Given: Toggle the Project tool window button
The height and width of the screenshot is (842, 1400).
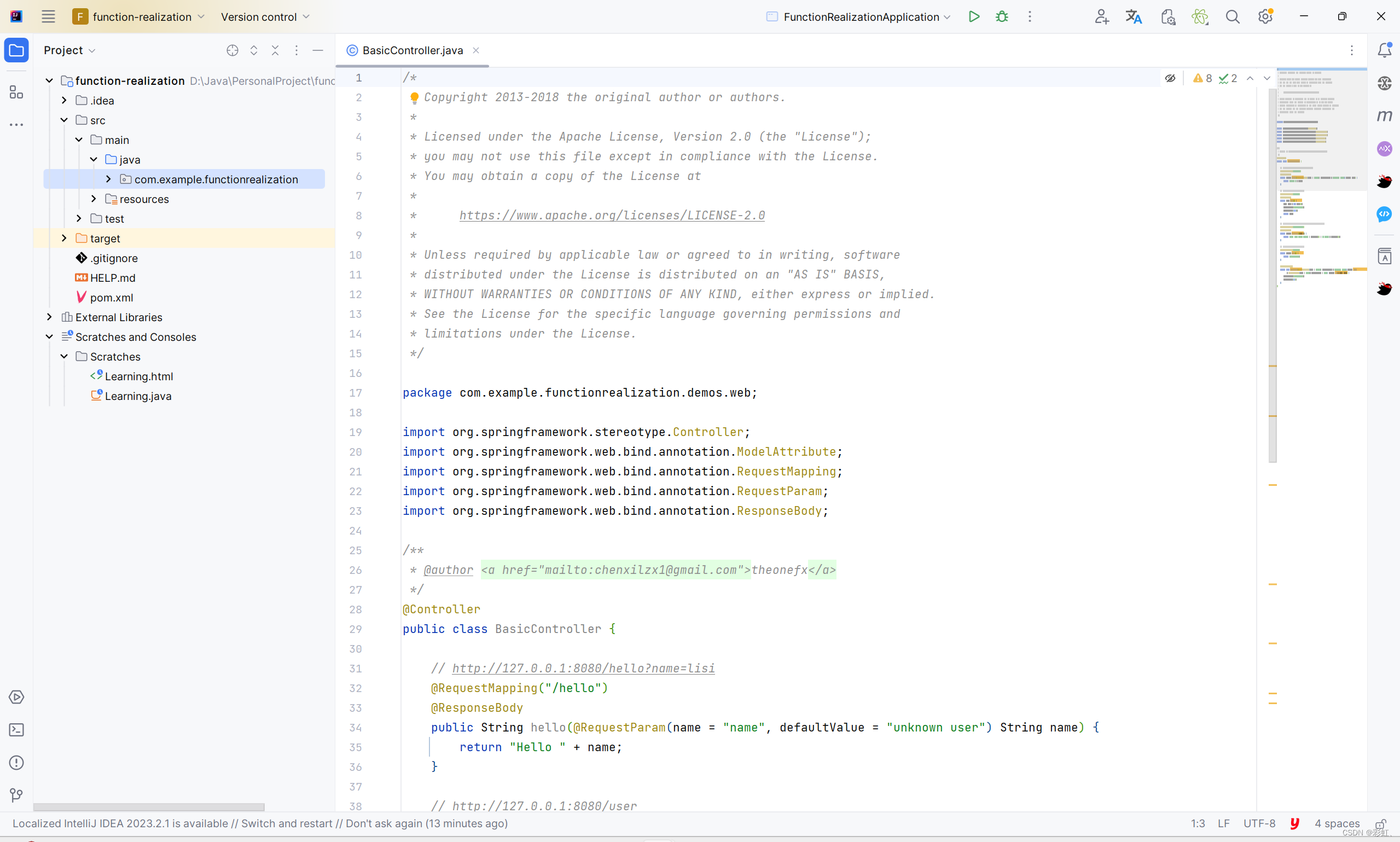Looking at the screenshot, I should tap(16, 50).
